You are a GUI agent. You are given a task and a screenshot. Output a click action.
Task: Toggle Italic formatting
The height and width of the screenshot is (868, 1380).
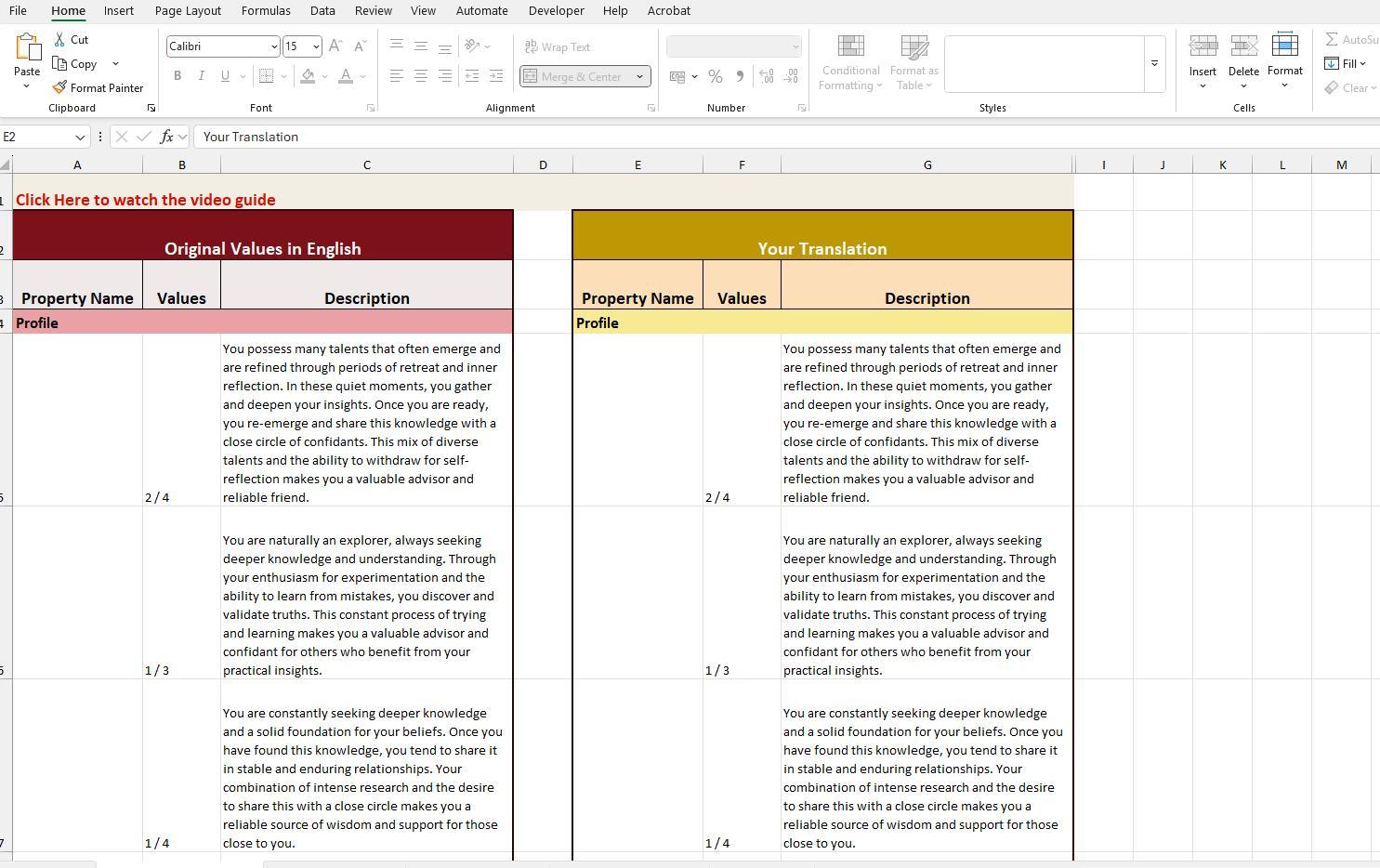201,76
